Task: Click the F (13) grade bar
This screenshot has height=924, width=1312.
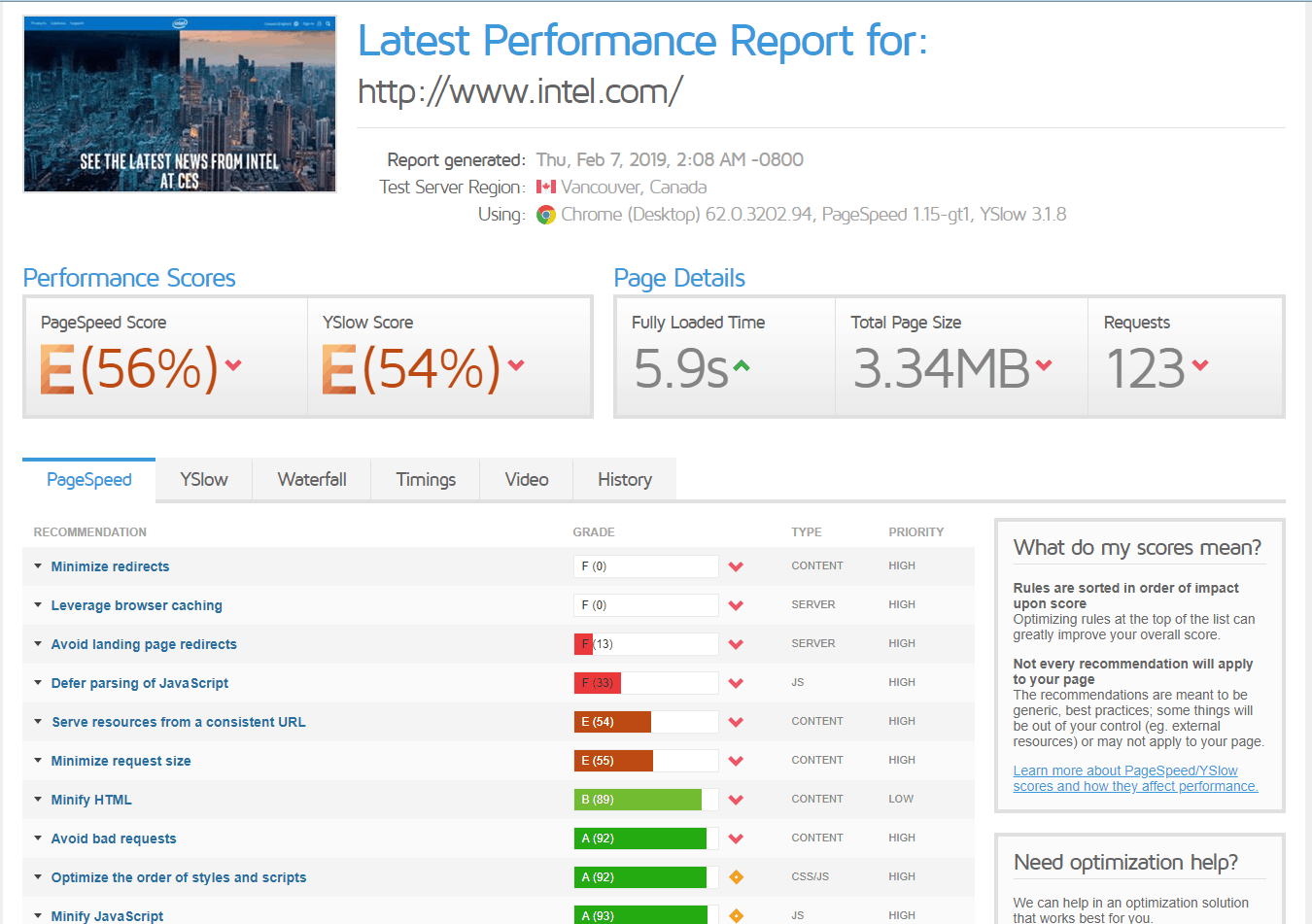Action: 646,644
